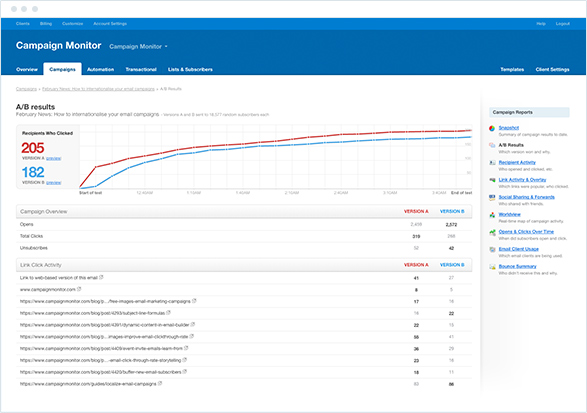
Task: Select the Campaigns tab
Action: 62,69
